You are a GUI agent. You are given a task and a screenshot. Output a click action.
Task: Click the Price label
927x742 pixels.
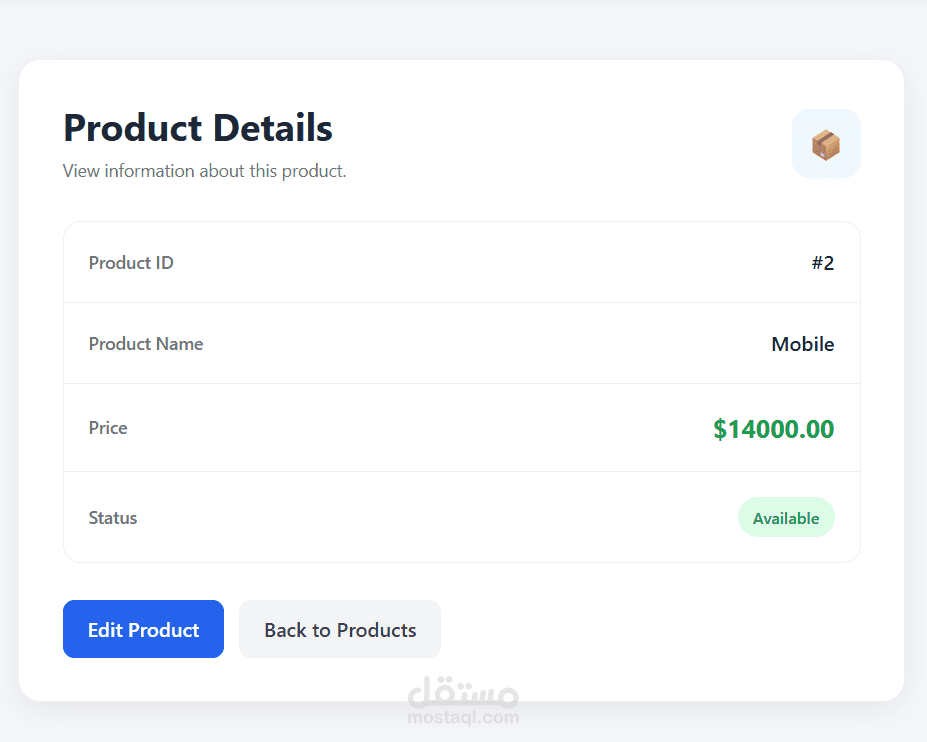[108, 427]
